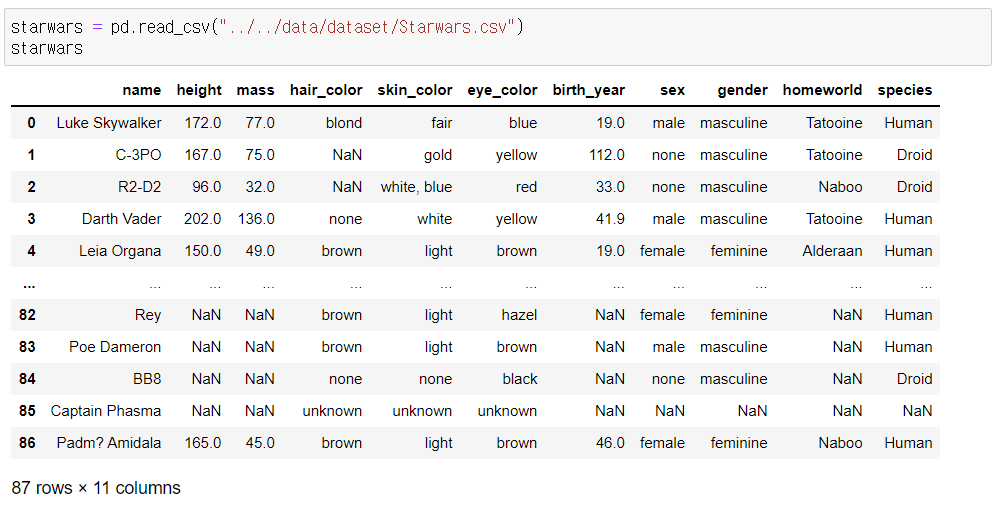The image size is (1005, 511).
Task: Click mass value 32.0 for R2-D2
Action: 260,187
